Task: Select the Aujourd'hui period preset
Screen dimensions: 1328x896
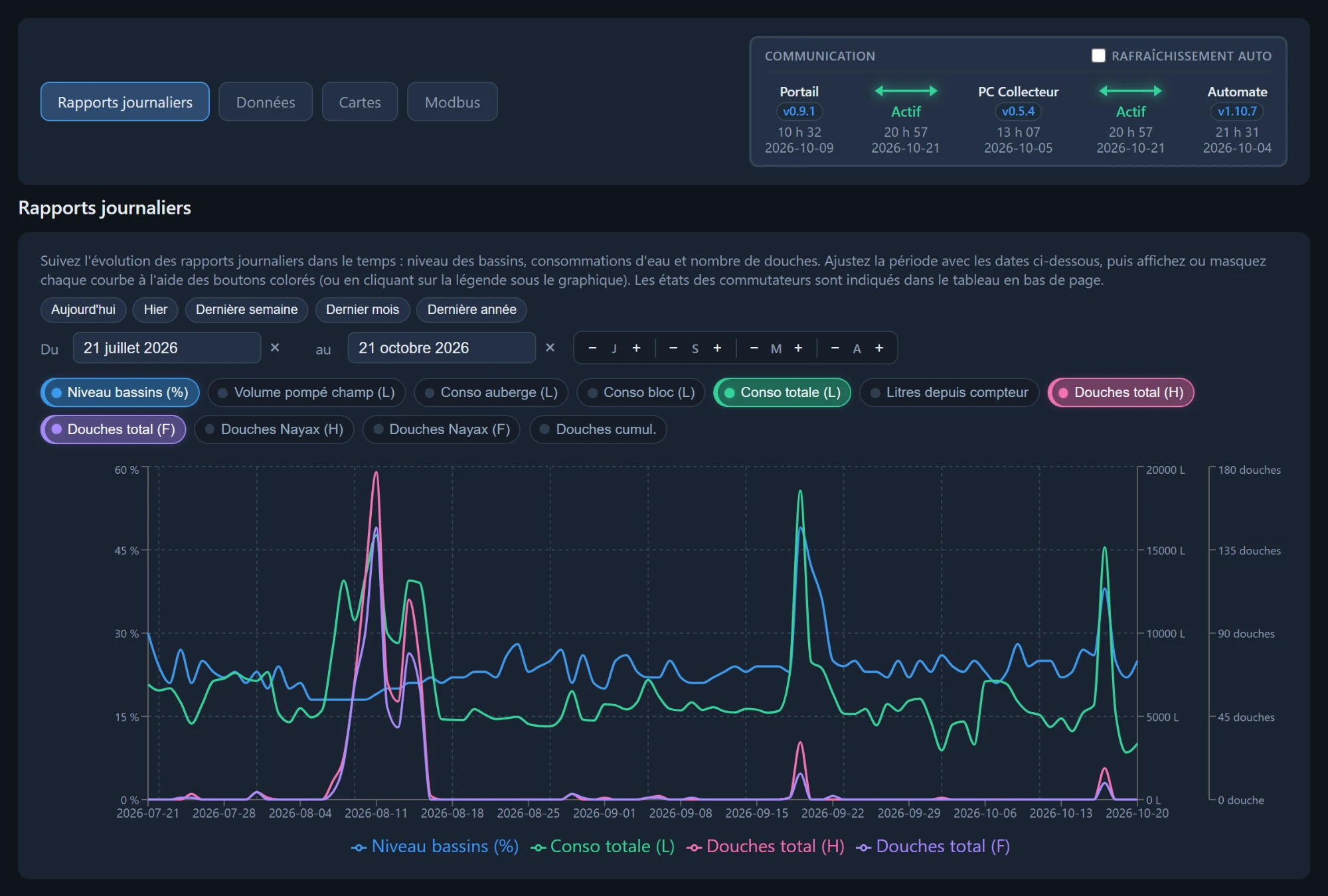Action: 83,309
